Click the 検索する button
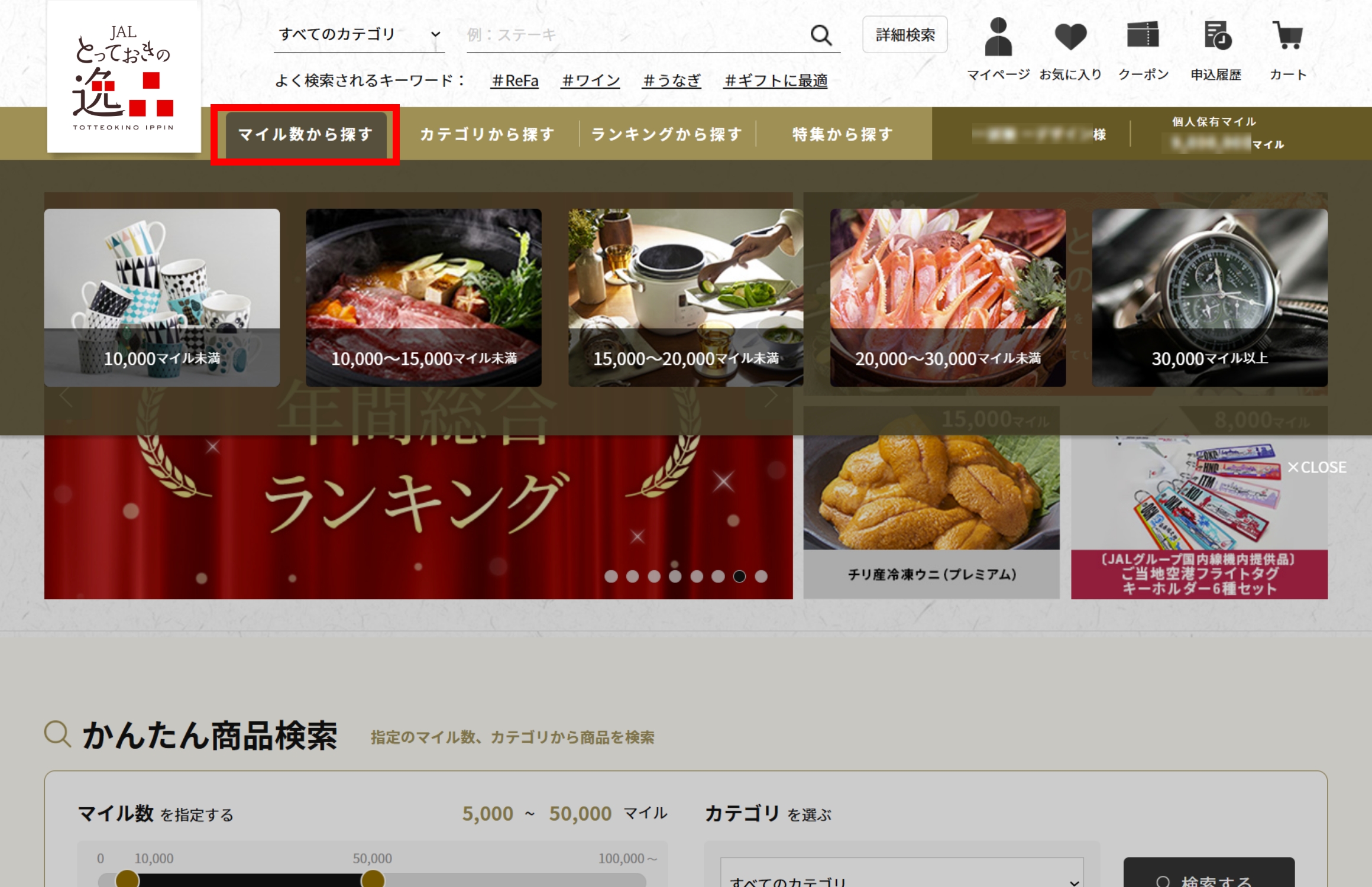This screenshot has height=887, width=1372. 1209,873
